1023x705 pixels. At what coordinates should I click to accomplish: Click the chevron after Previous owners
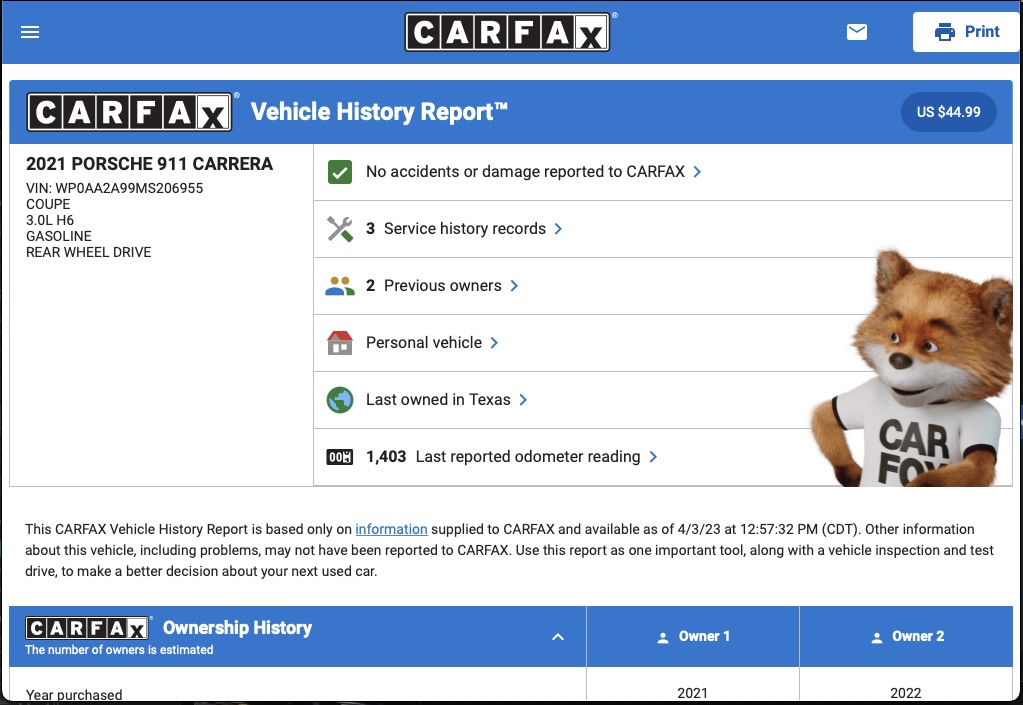click(x=514, y=286)
